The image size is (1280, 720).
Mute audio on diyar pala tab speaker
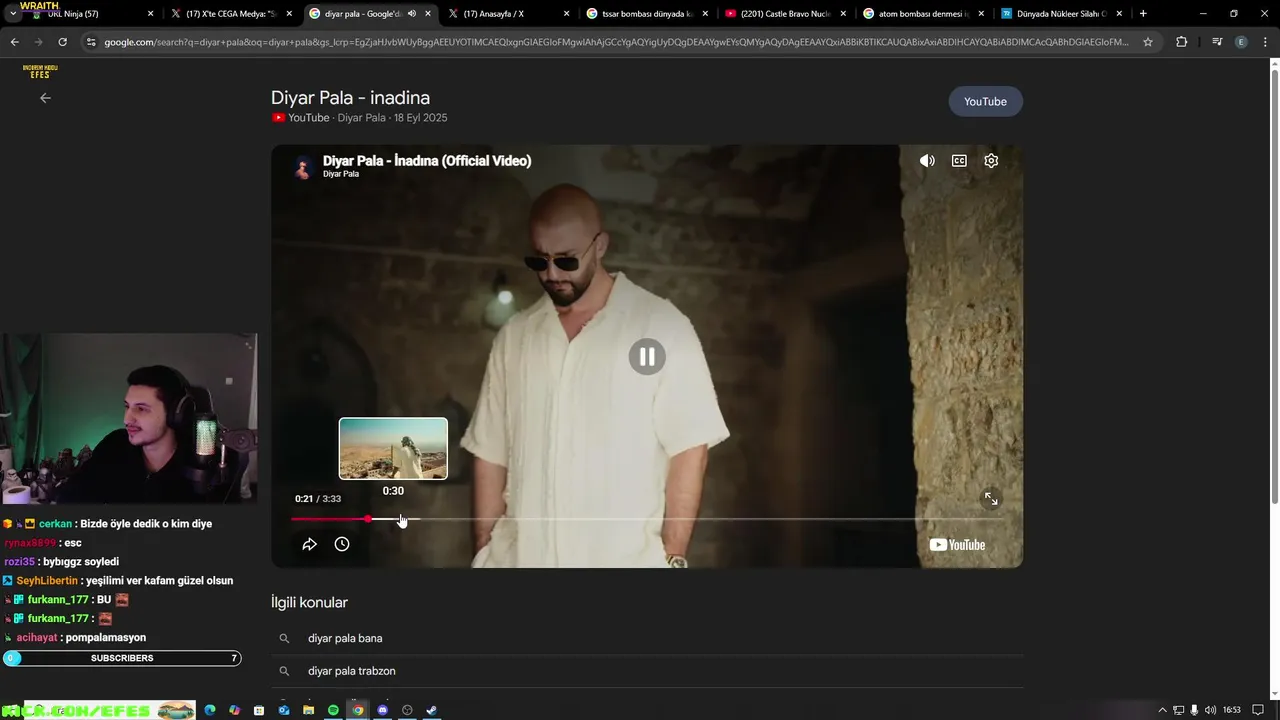[x=411, y=14]
